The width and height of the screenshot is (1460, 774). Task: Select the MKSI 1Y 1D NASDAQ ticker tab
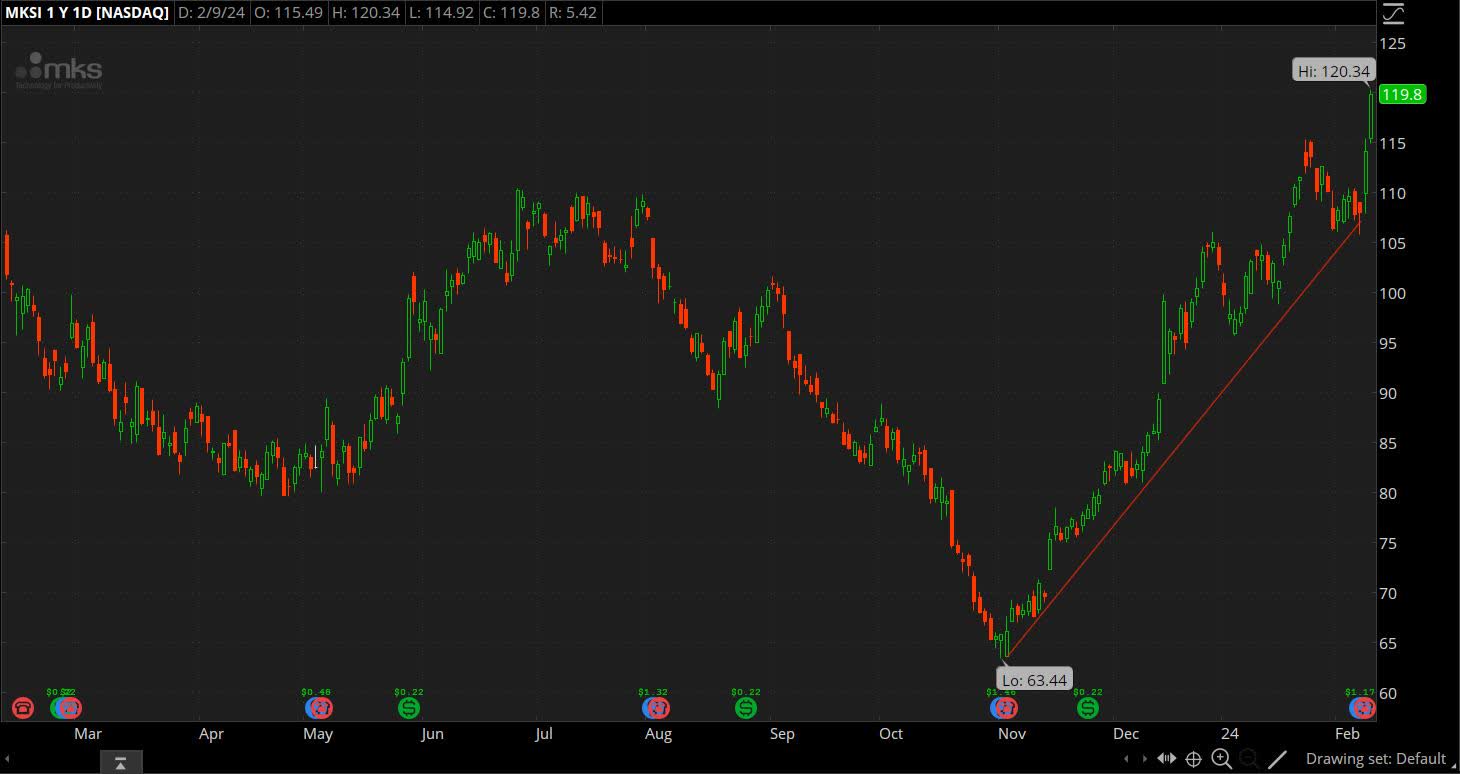click(x=87, y=13)
